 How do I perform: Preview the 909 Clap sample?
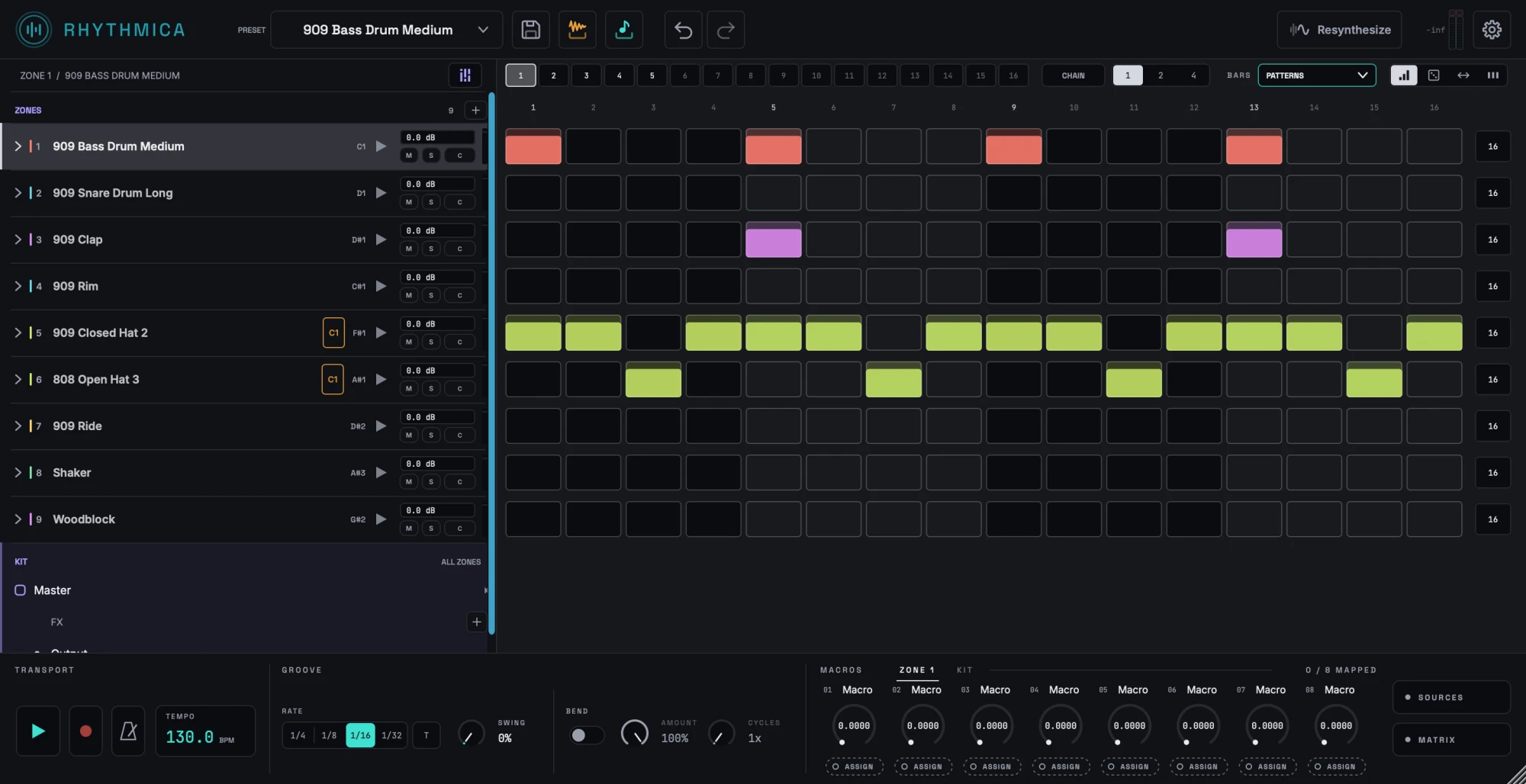click(x=381, y=239)
